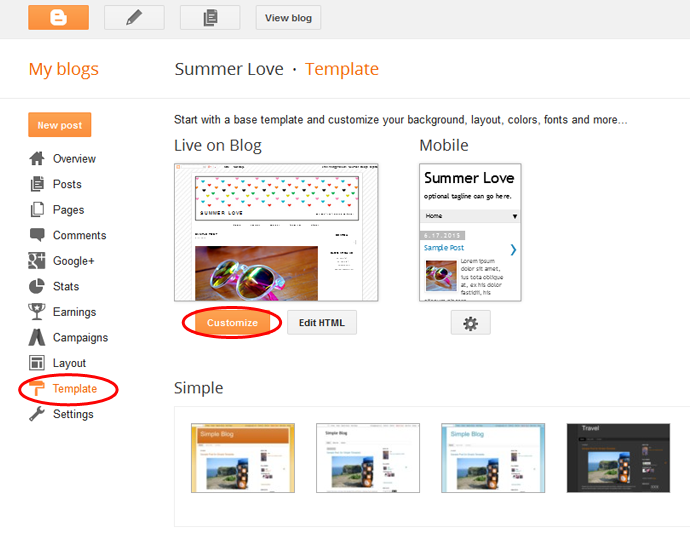Open the posts list icon button
The width and height of the screenshot is (690, 533).
pos(210,17)
